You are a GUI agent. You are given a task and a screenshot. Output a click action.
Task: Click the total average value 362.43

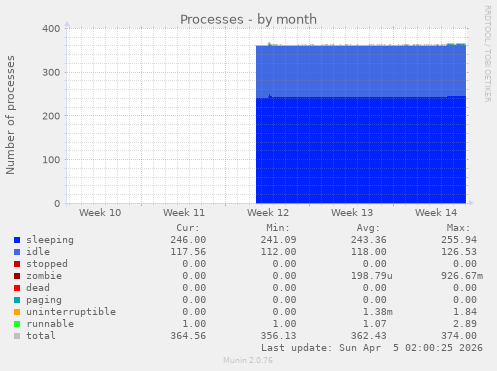369,336
